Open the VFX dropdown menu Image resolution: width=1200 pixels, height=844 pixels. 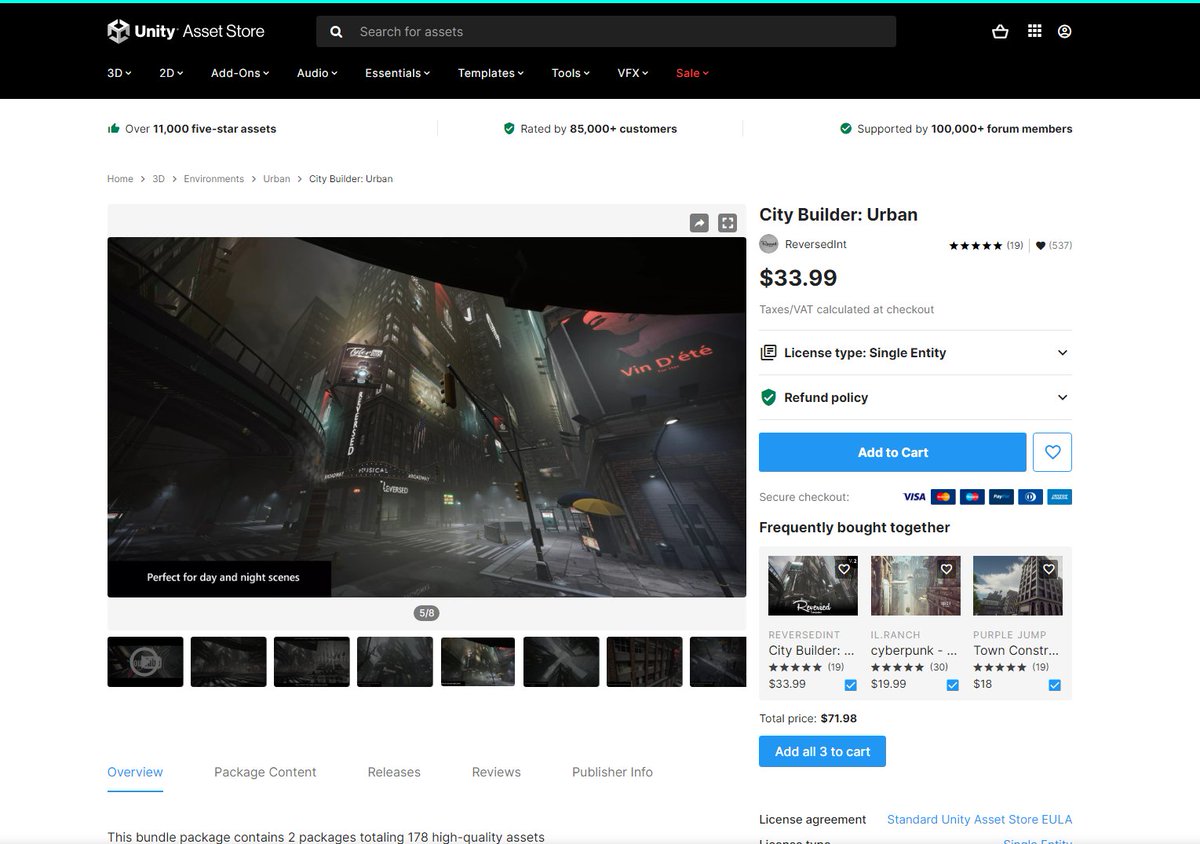coord(632,73)
